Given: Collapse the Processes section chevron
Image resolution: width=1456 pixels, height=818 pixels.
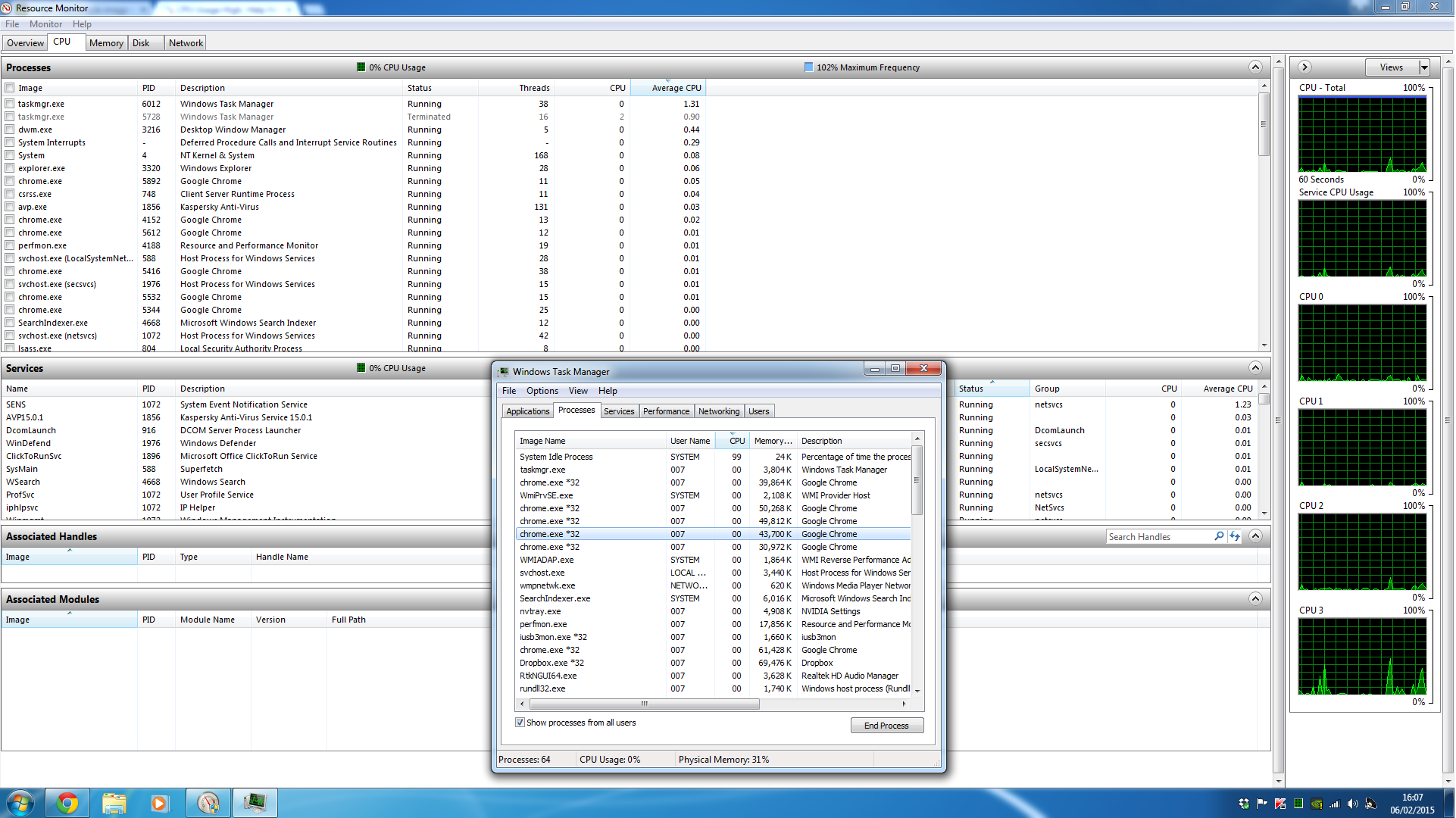Looking at the screenshot, I should (x=1255, y=67).
